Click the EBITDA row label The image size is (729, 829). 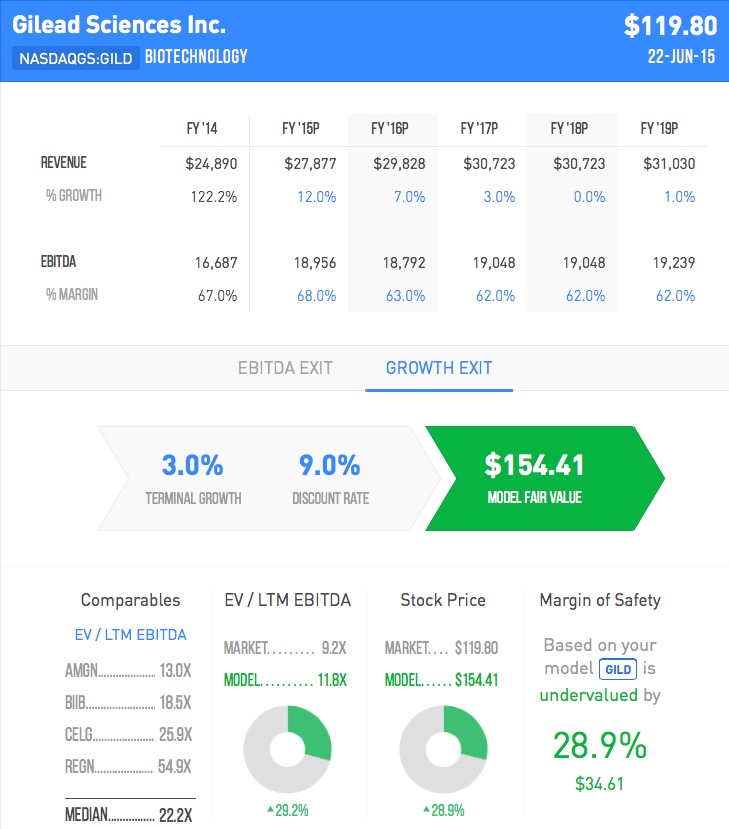(x=58, y=261)
